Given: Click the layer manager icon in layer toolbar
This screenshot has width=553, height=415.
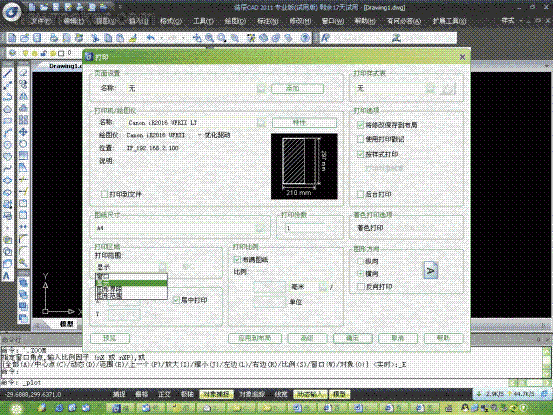Looking at the screenshot, I should (x=13, y=53).
